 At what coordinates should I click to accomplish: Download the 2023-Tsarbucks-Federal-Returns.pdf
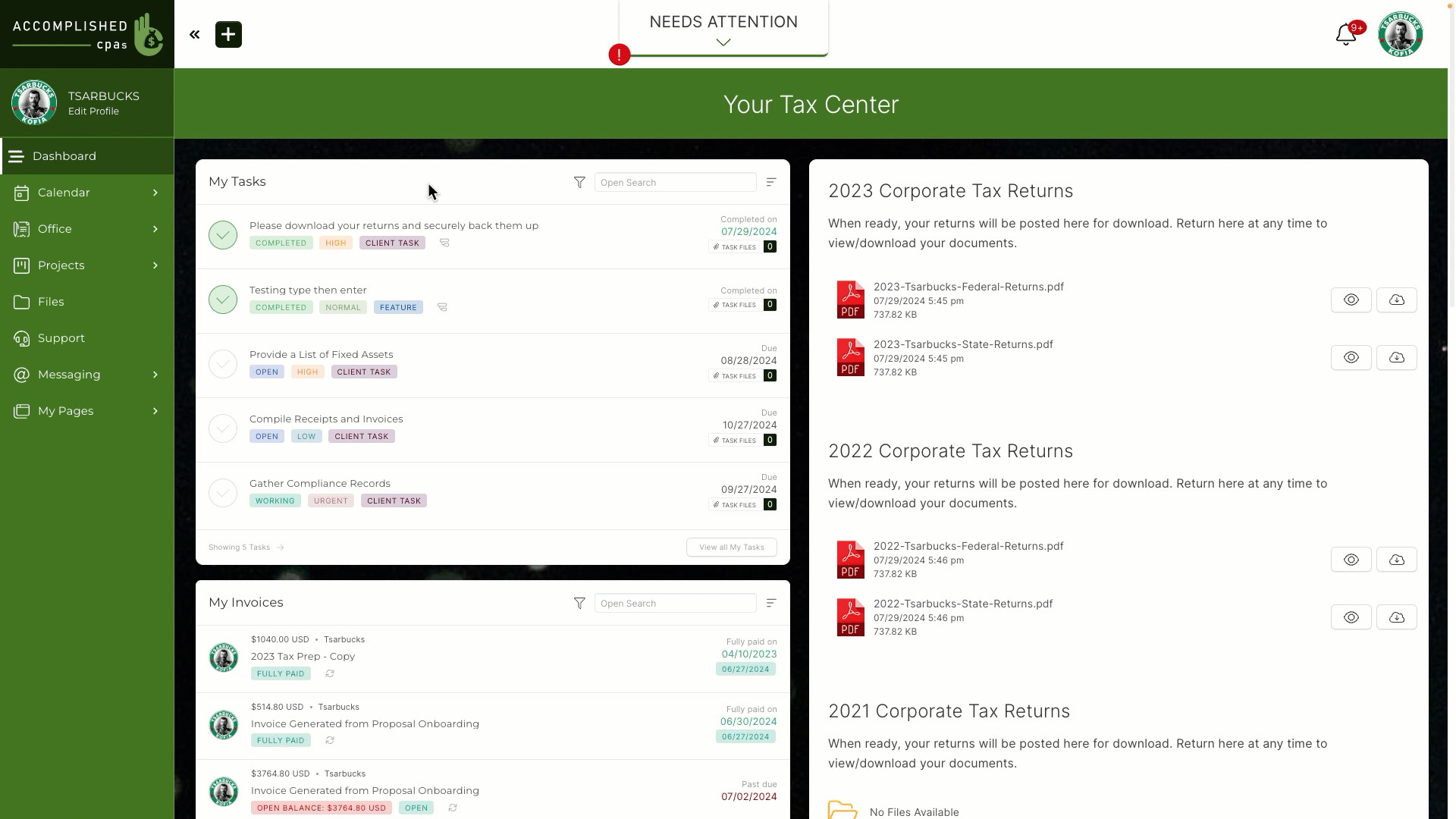[1397, 299]
